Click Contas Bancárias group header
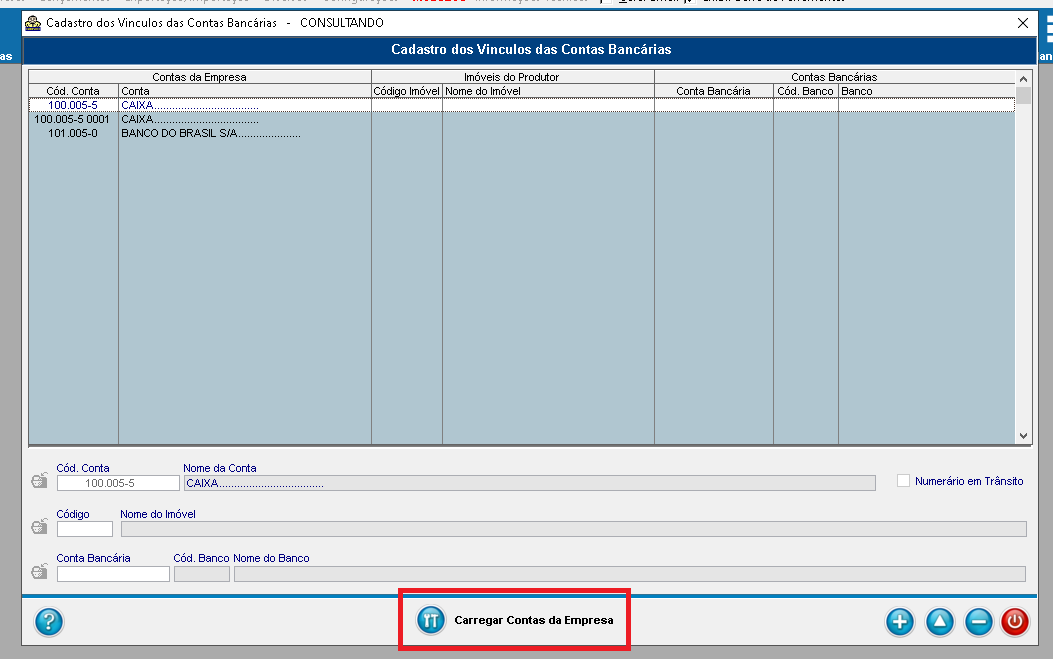The width and height of the screenshot is (1053, 659). 835,77
